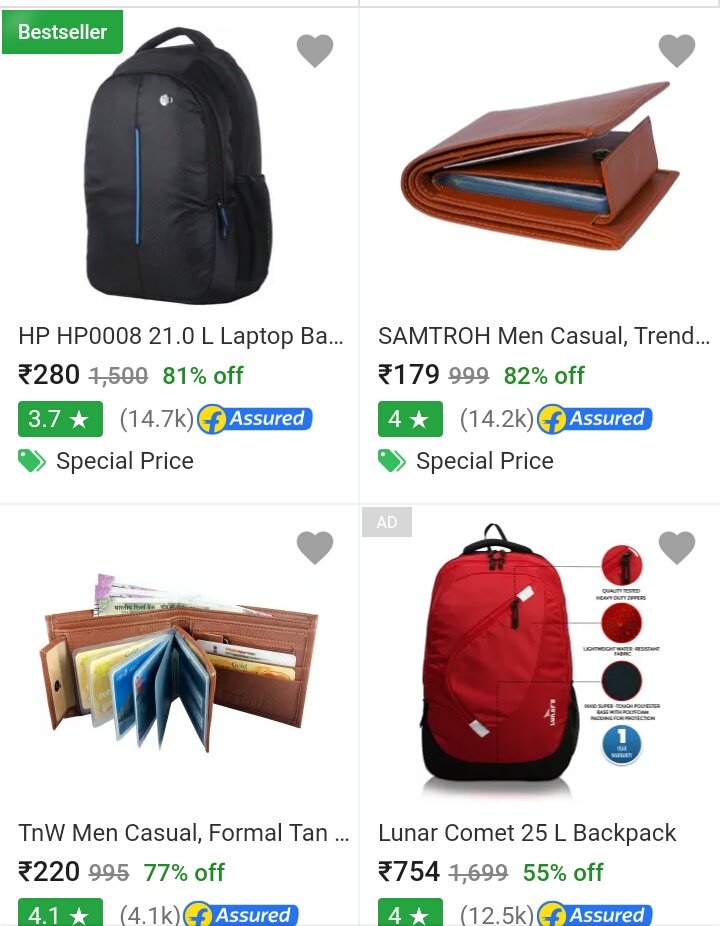The width and height of the screenshot is (720, 926).
Task: Open HP HP0008 21.0 L Laptop Bag title
Action: pyautogui.click(x=181, y=336)
